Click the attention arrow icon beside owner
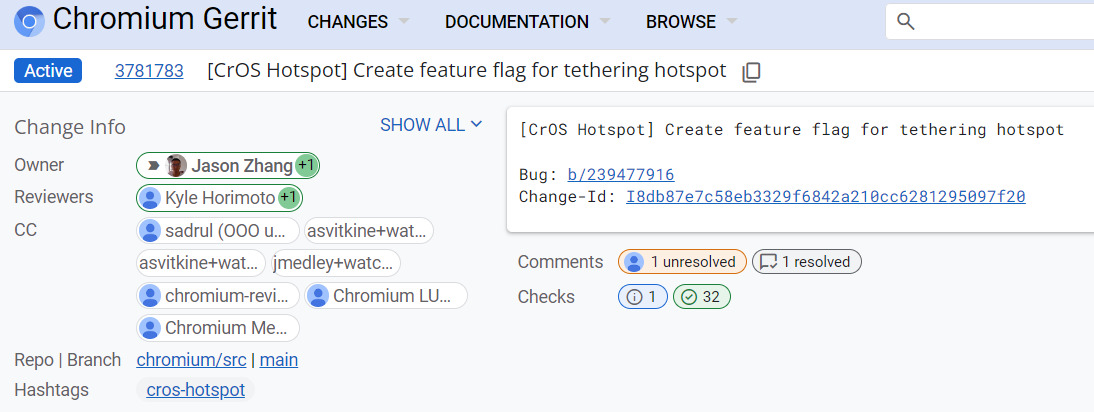The height and width of the screenshot is (412, 1094). pos(153,165)
